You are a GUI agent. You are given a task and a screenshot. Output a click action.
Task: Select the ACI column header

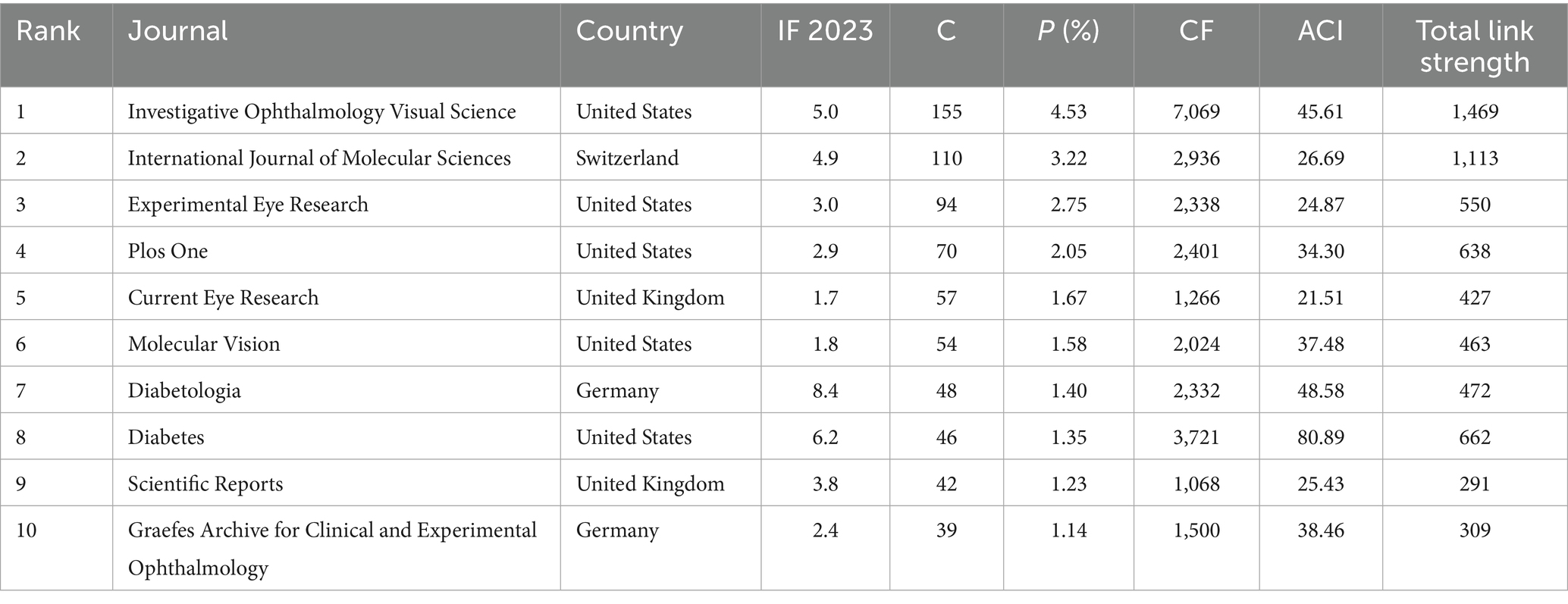point(1320,31)
